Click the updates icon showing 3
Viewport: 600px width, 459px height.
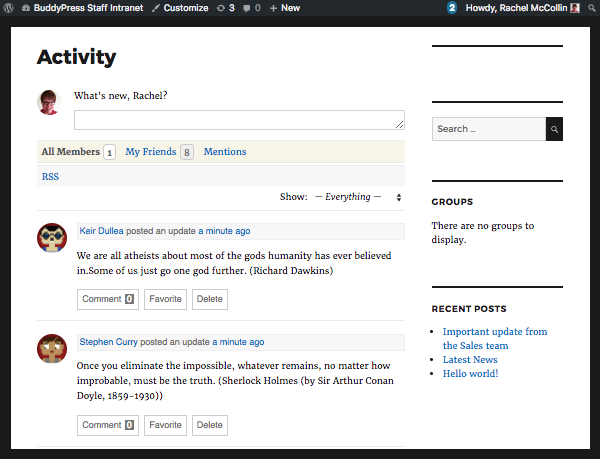pyautogui.click(x=226, y=8)
